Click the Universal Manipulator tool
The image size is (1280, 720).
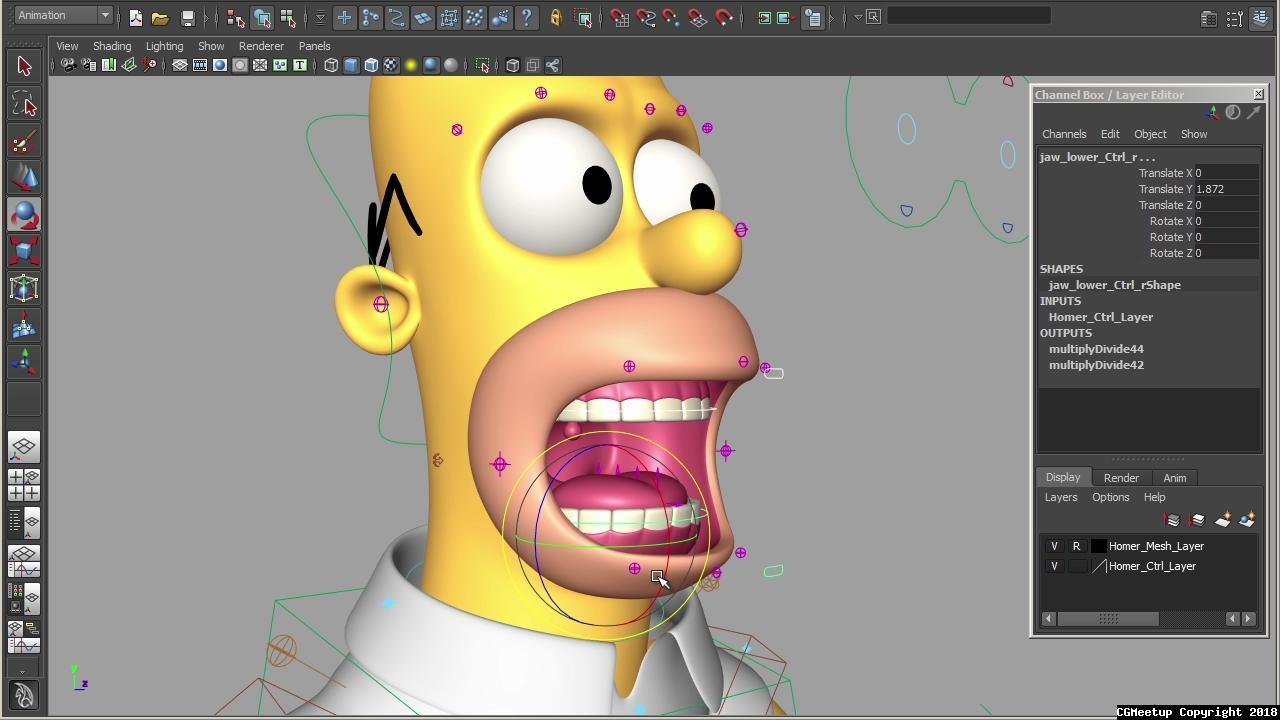[24, 289]
